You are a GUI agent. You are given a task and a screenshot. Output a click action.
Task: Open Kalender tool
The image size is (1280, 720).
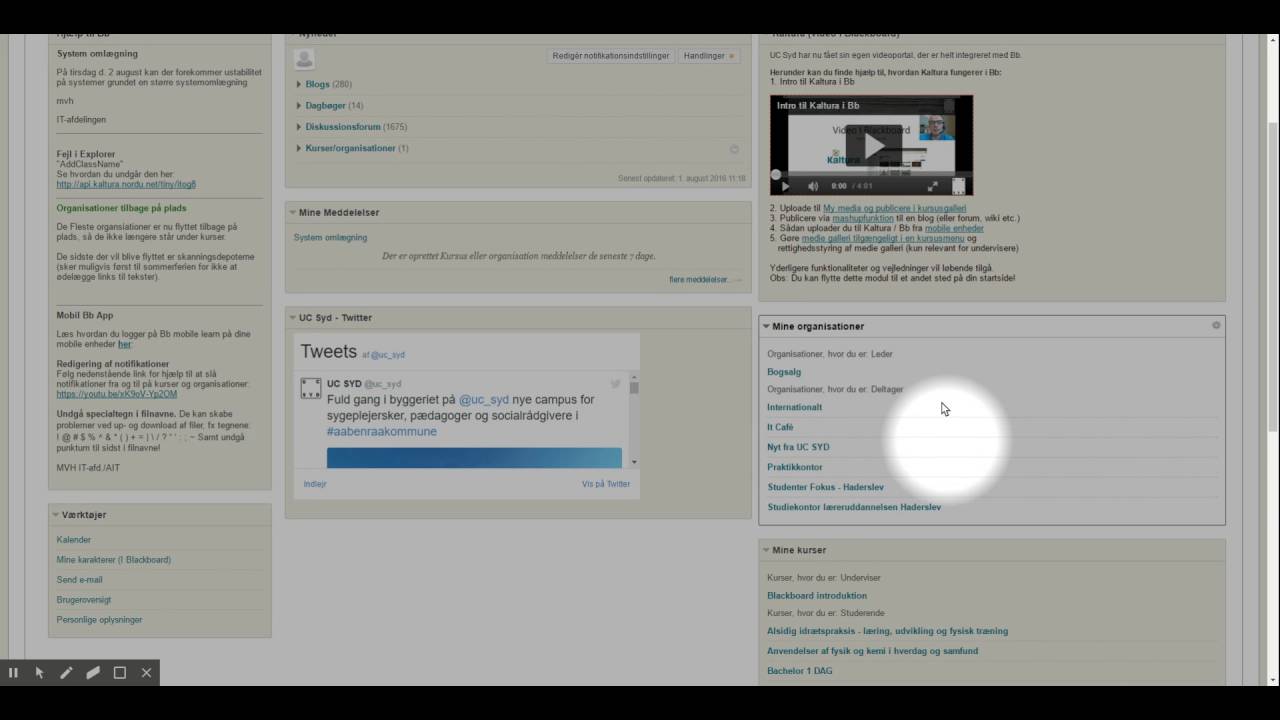(x=74, y=540)
